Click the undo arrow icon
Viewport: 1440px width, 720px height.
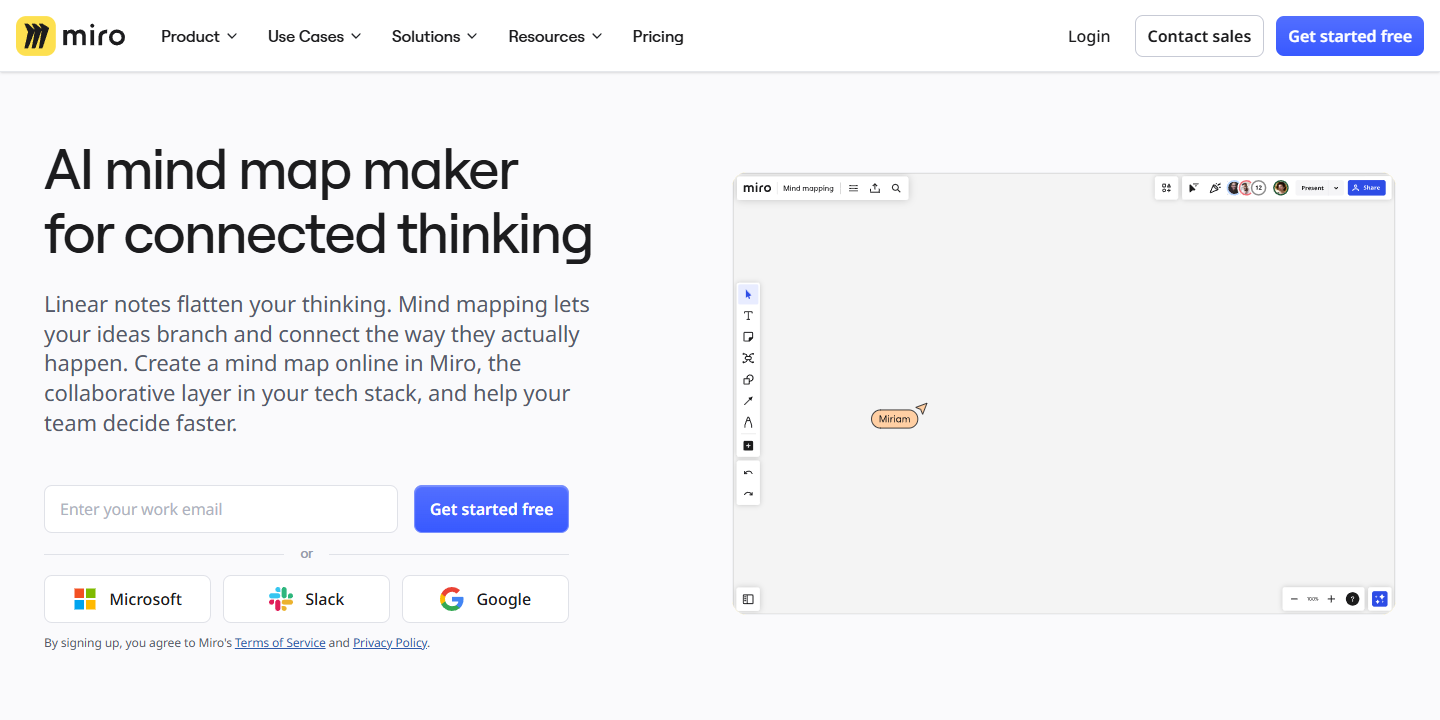pos(748,473)
